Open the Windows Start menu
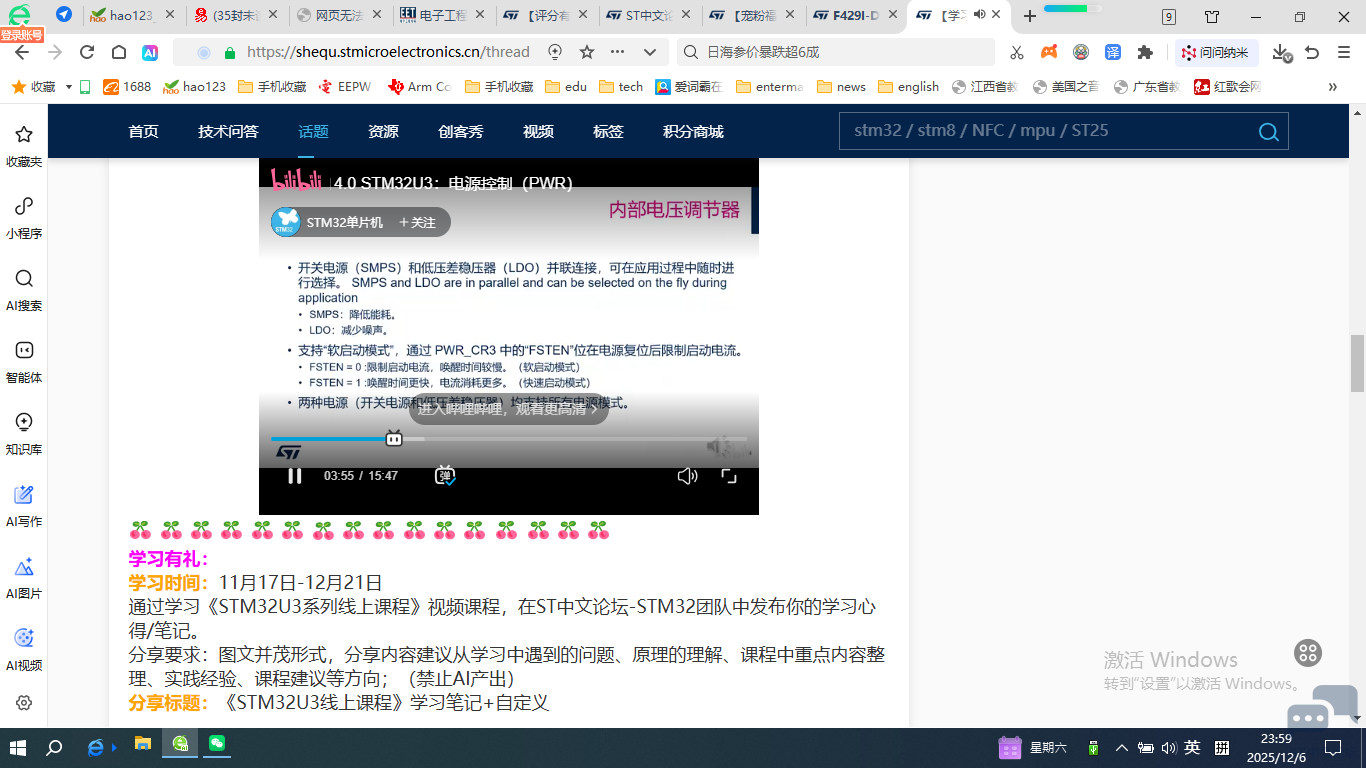1366x768 pixels. [x=17, y=747]
